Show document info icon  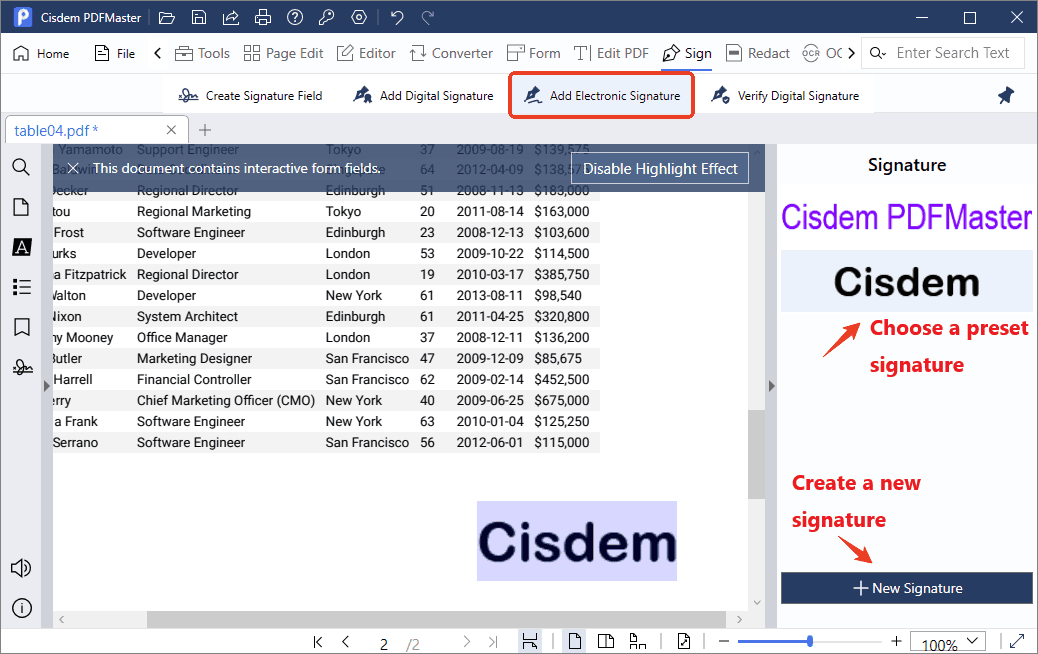tap(21, 608)
